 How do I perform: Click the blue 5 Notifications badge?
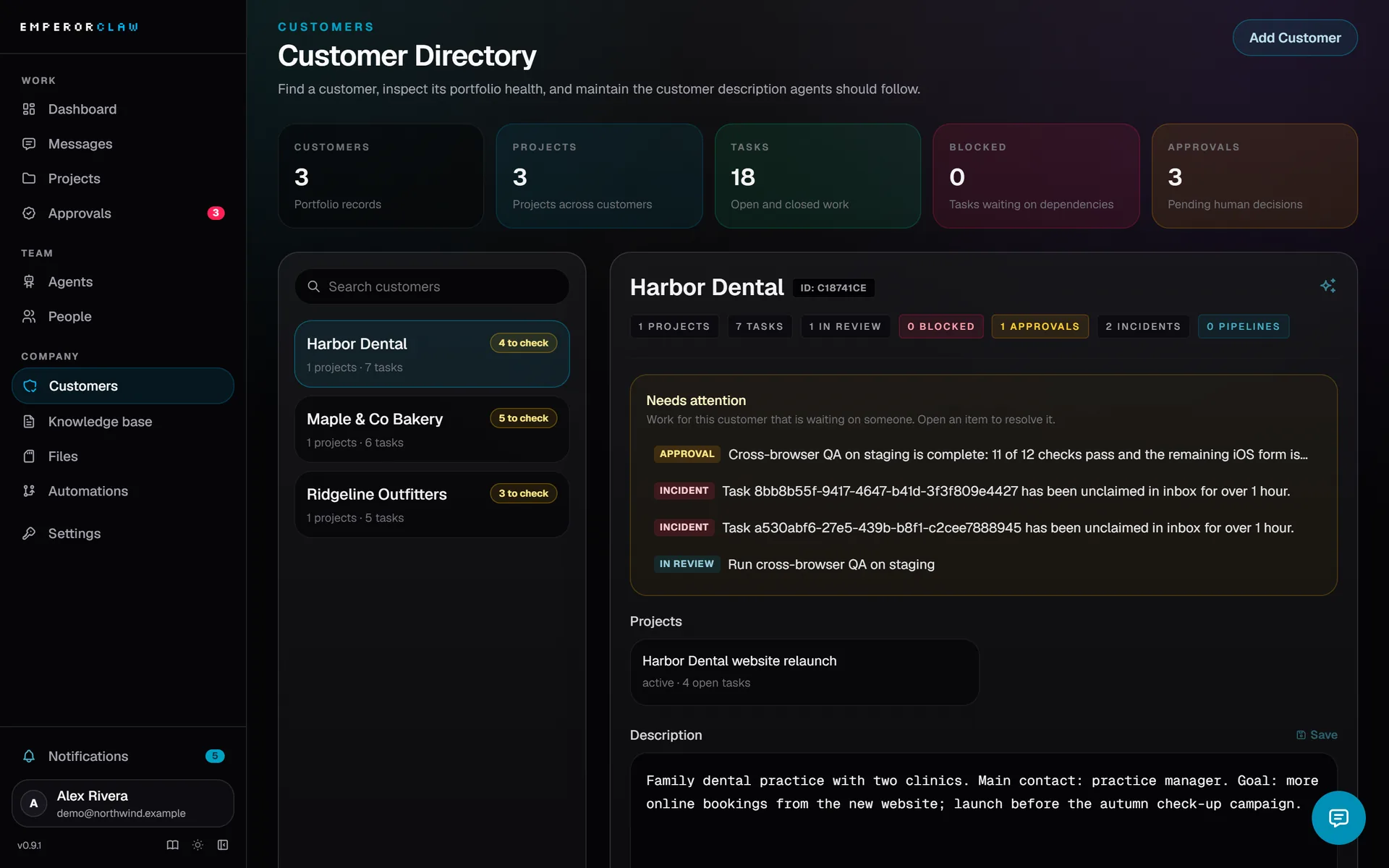pos(215,756)
